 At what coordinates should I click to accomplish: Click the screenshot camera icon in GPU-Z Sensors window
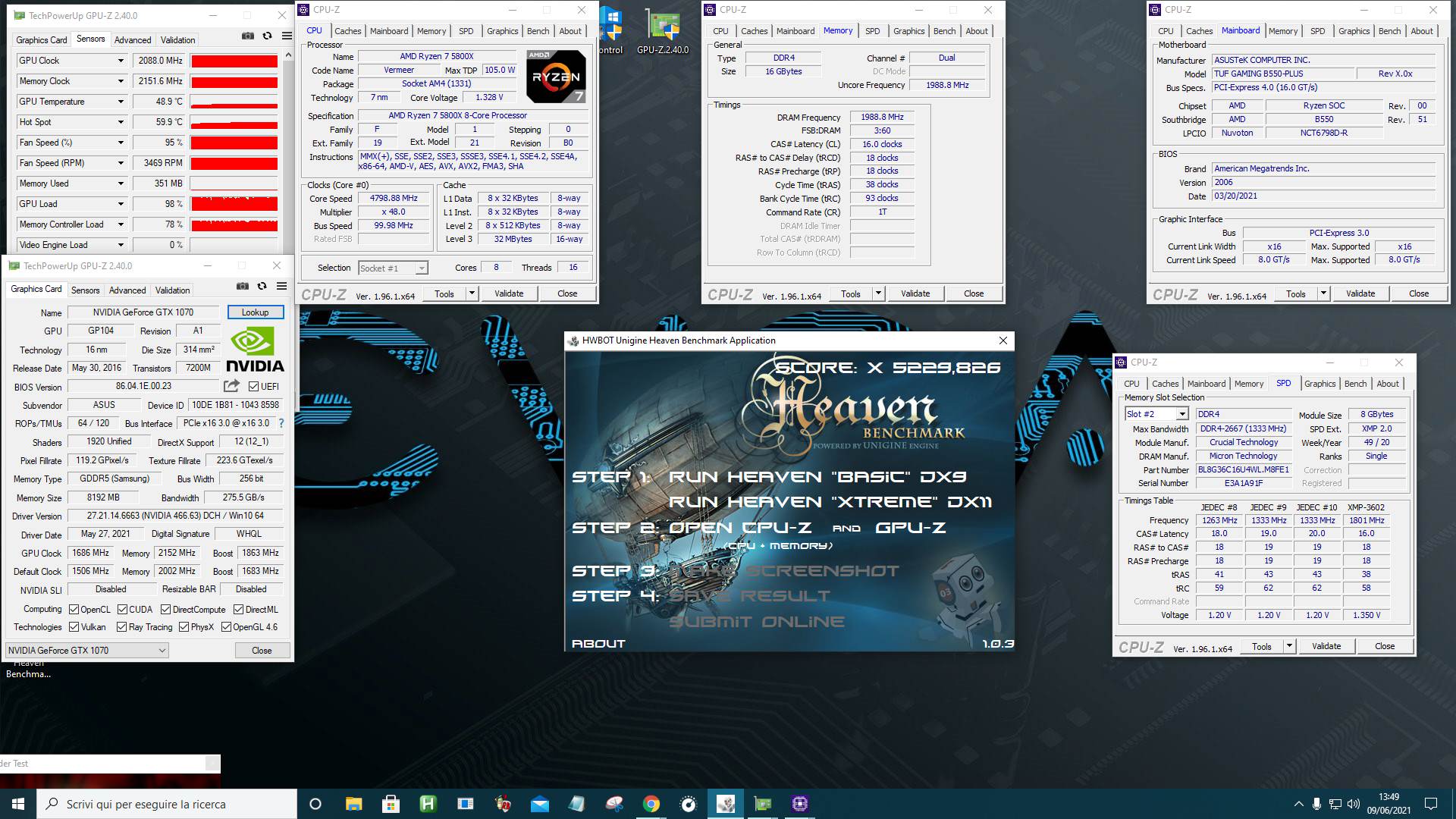[x=248, y=36]
